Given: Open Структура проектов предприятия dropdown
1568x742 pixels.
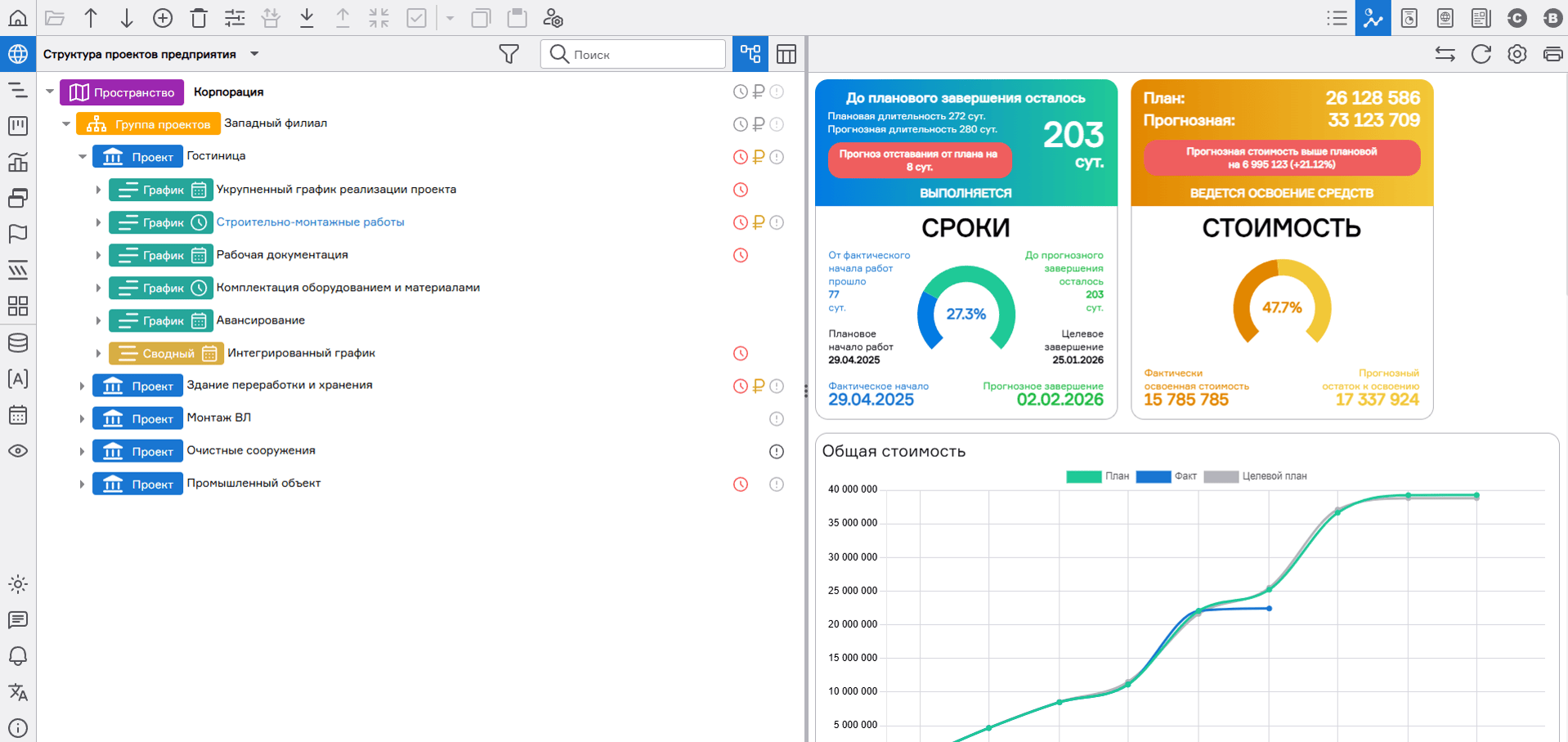Looking at the screenshot, I should (254, 54).
